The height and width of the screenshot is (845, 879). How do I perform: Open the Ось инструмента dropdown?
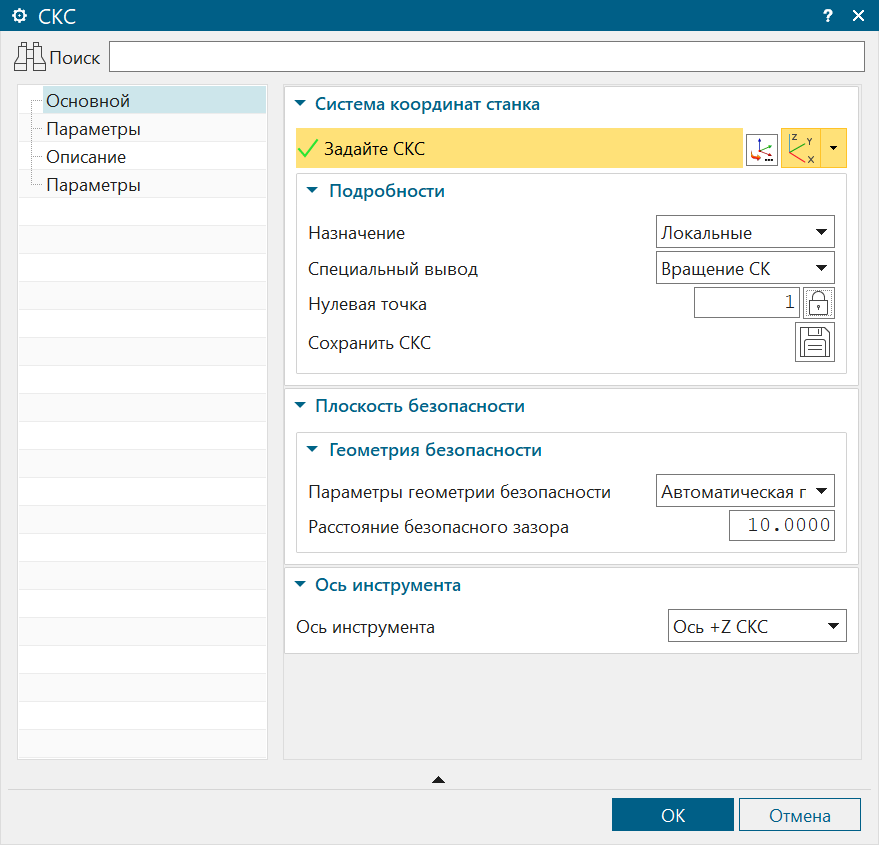click(756, 627)
